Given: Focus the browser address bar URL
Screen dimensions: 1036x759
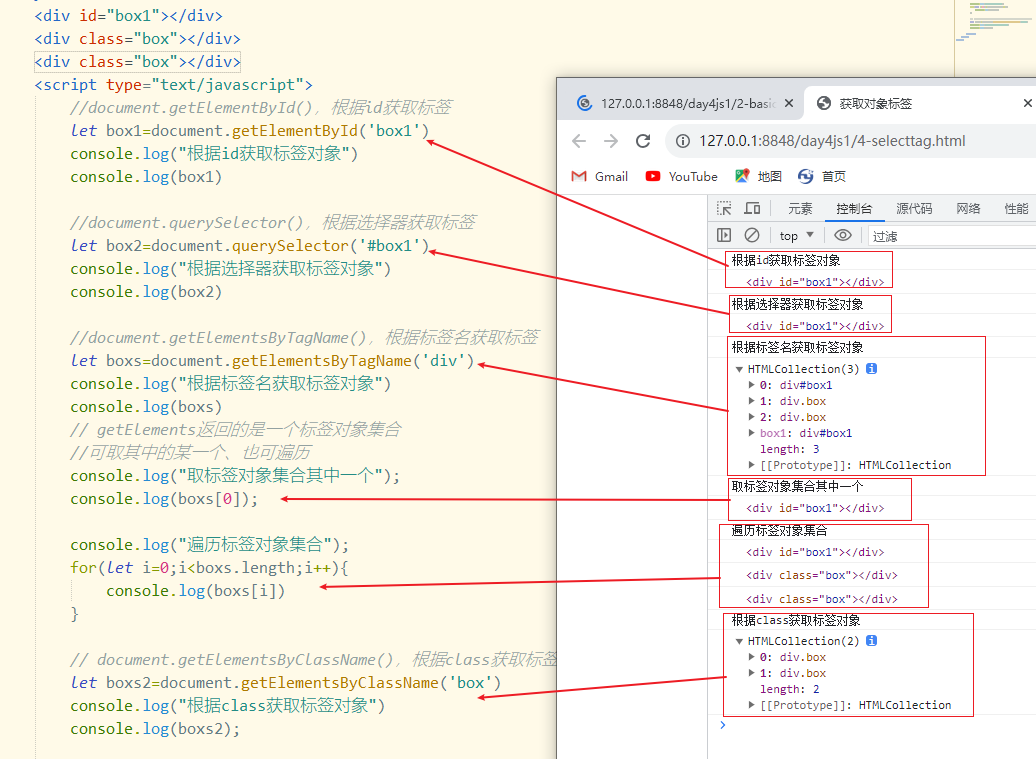Looking at the screenshot, I should [x=832, y=141].
